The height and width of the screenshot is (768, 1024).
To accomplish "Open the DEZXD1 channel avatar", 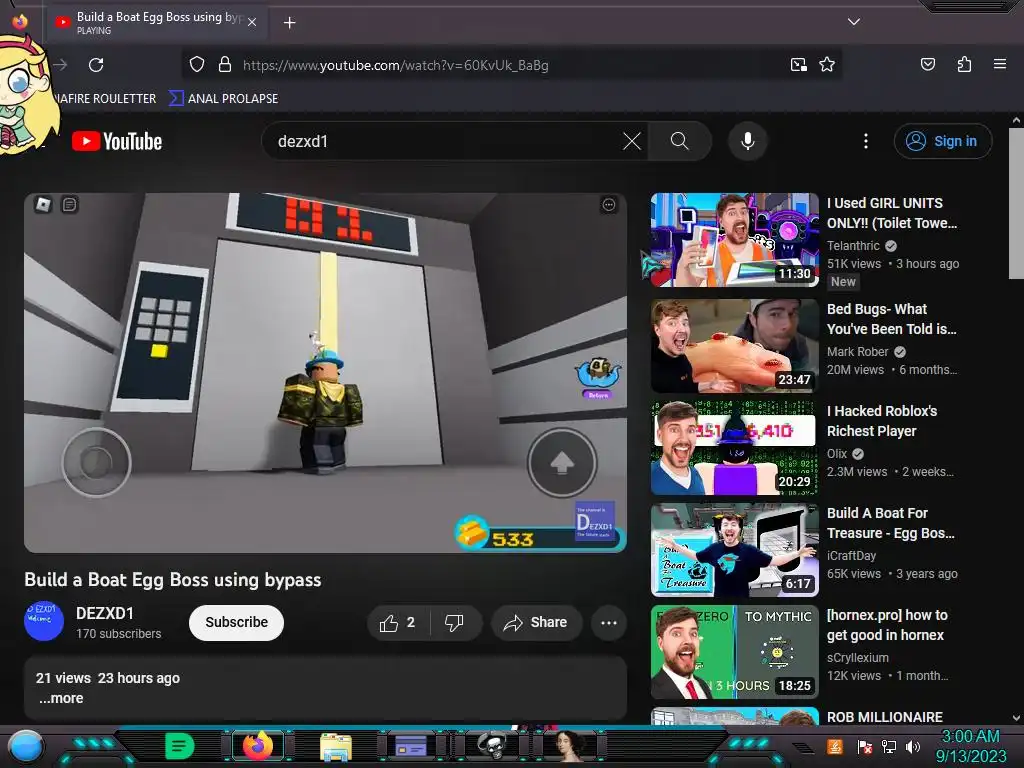I will [44, 621].
